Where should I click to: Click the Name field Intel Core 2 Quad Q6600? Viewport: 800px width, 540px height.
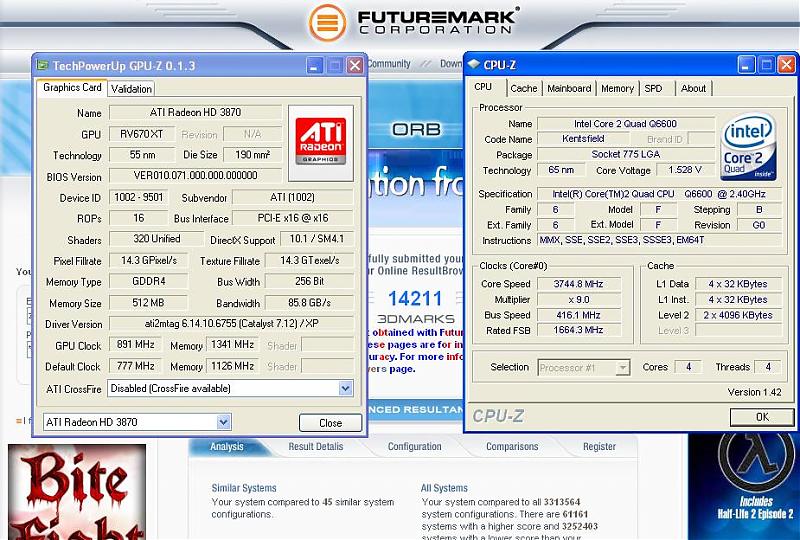point(626,124)
